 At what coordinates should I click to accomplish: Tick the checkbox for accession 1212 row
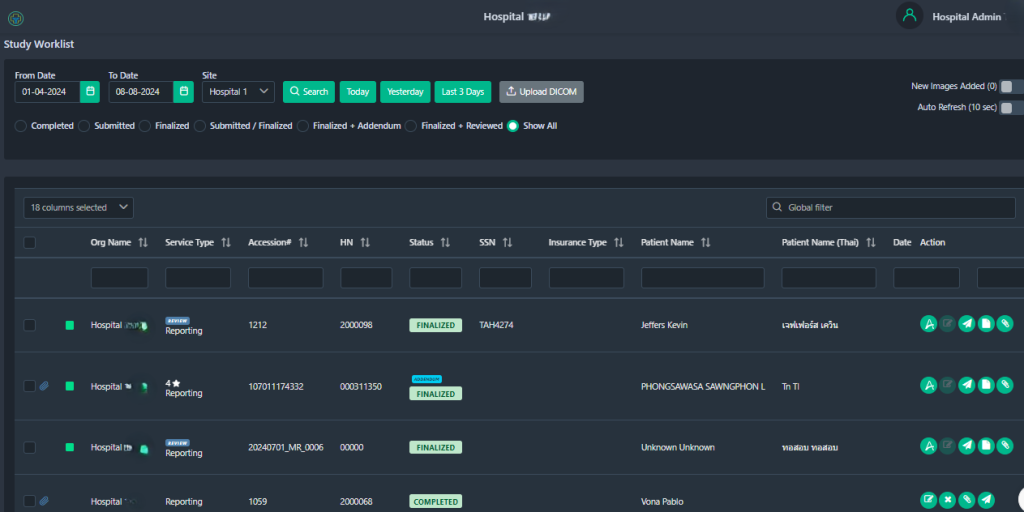(30, 325)
